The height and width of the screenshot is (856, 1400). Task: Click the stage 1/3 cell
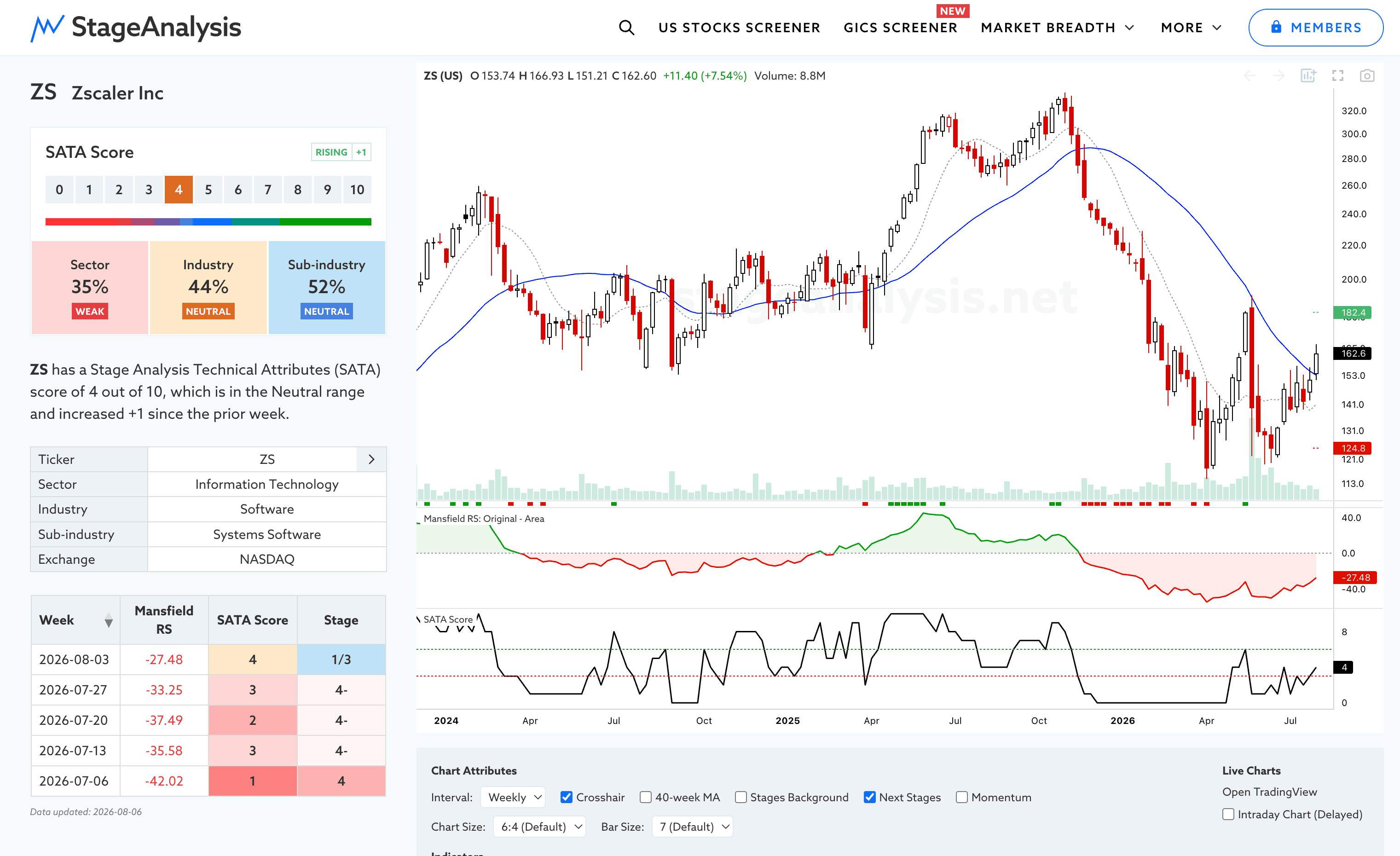pyautogui.click(x=341, y=659)
